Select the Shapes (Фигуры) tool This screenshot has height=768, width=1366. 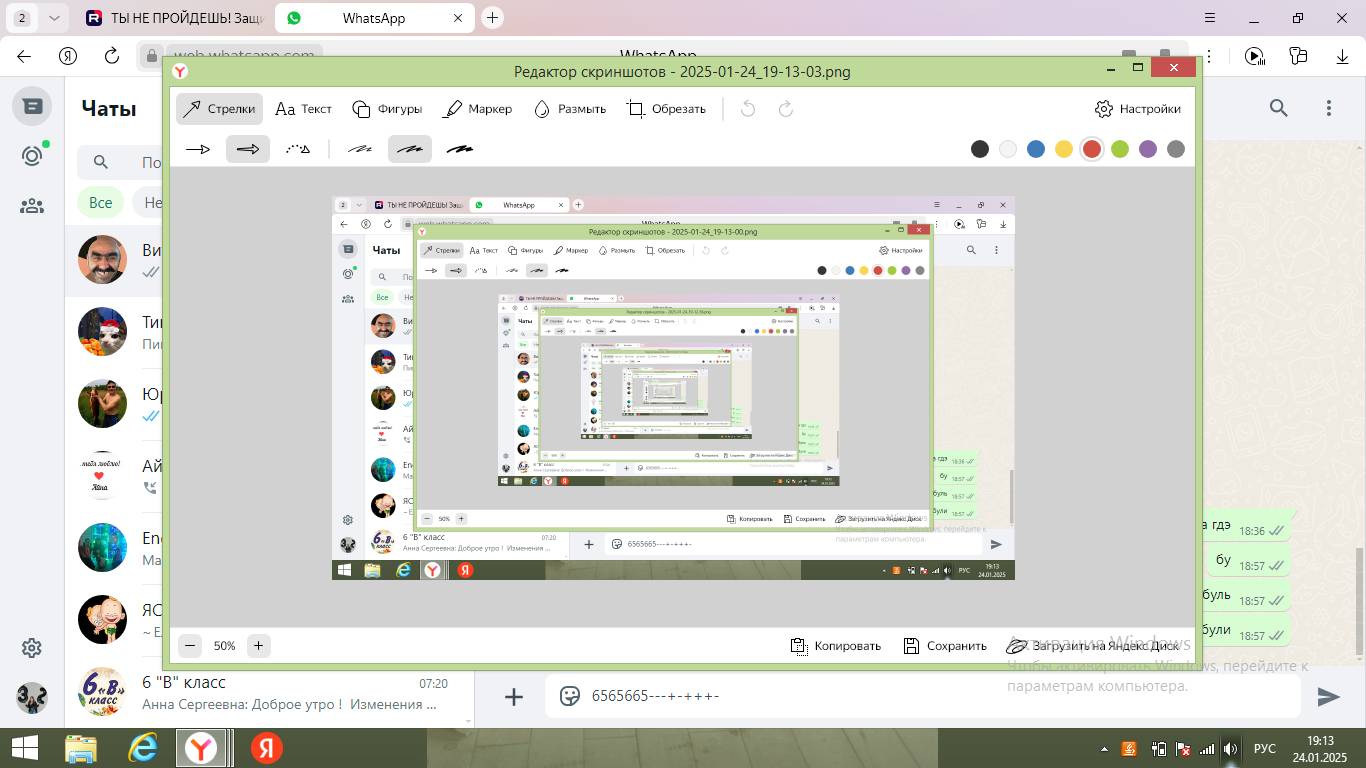(x=388, y=109)
